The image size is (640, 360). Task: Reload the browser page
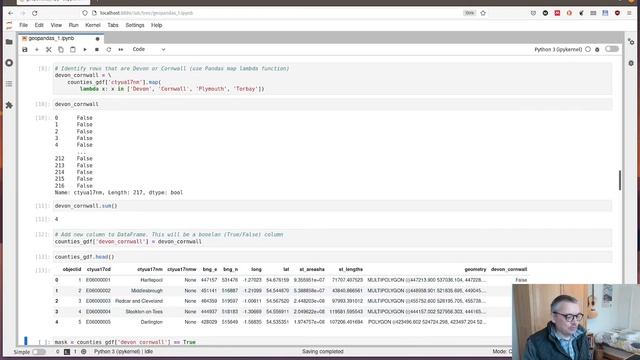click(x=35, y=13)
